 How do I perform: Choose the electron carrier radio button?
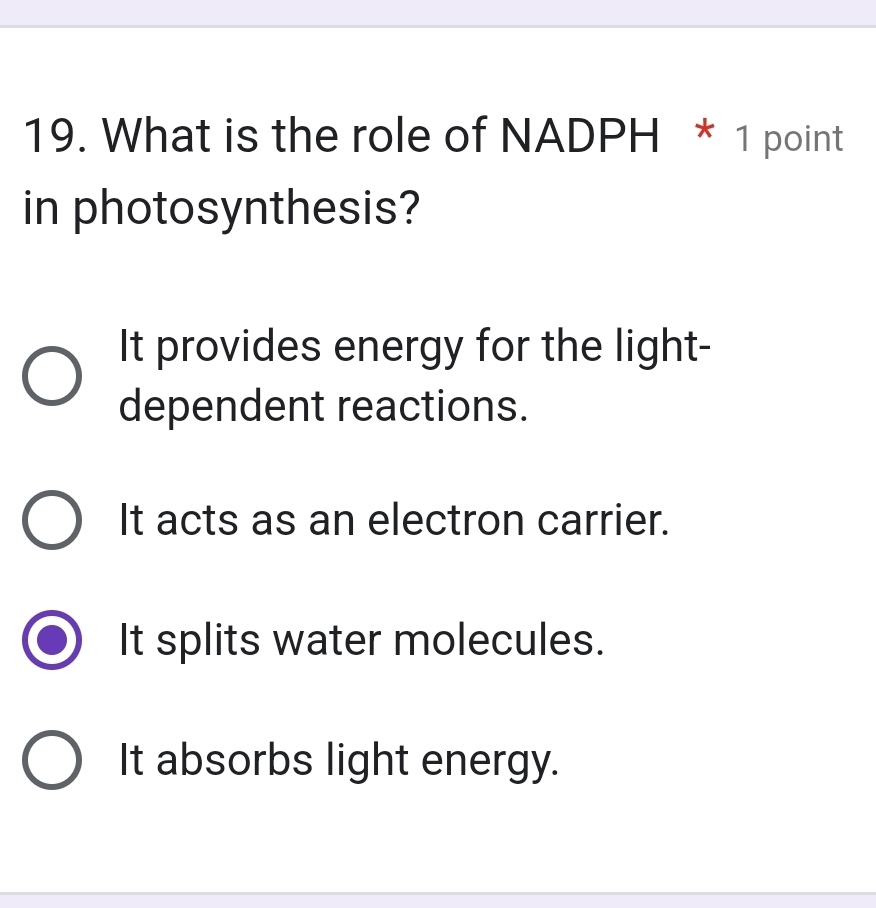click(52, 520)
